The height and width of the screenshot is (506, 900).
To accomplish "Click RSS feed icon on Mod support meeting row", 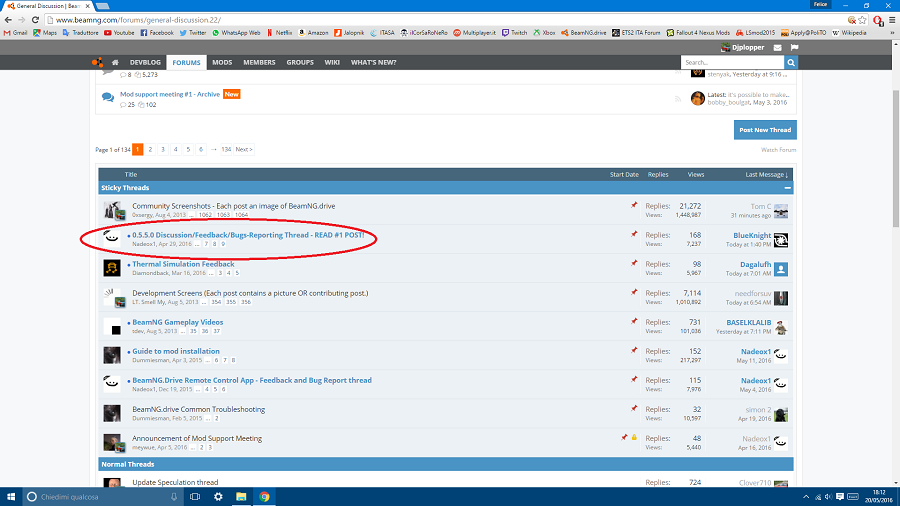I will coord(678,99).
